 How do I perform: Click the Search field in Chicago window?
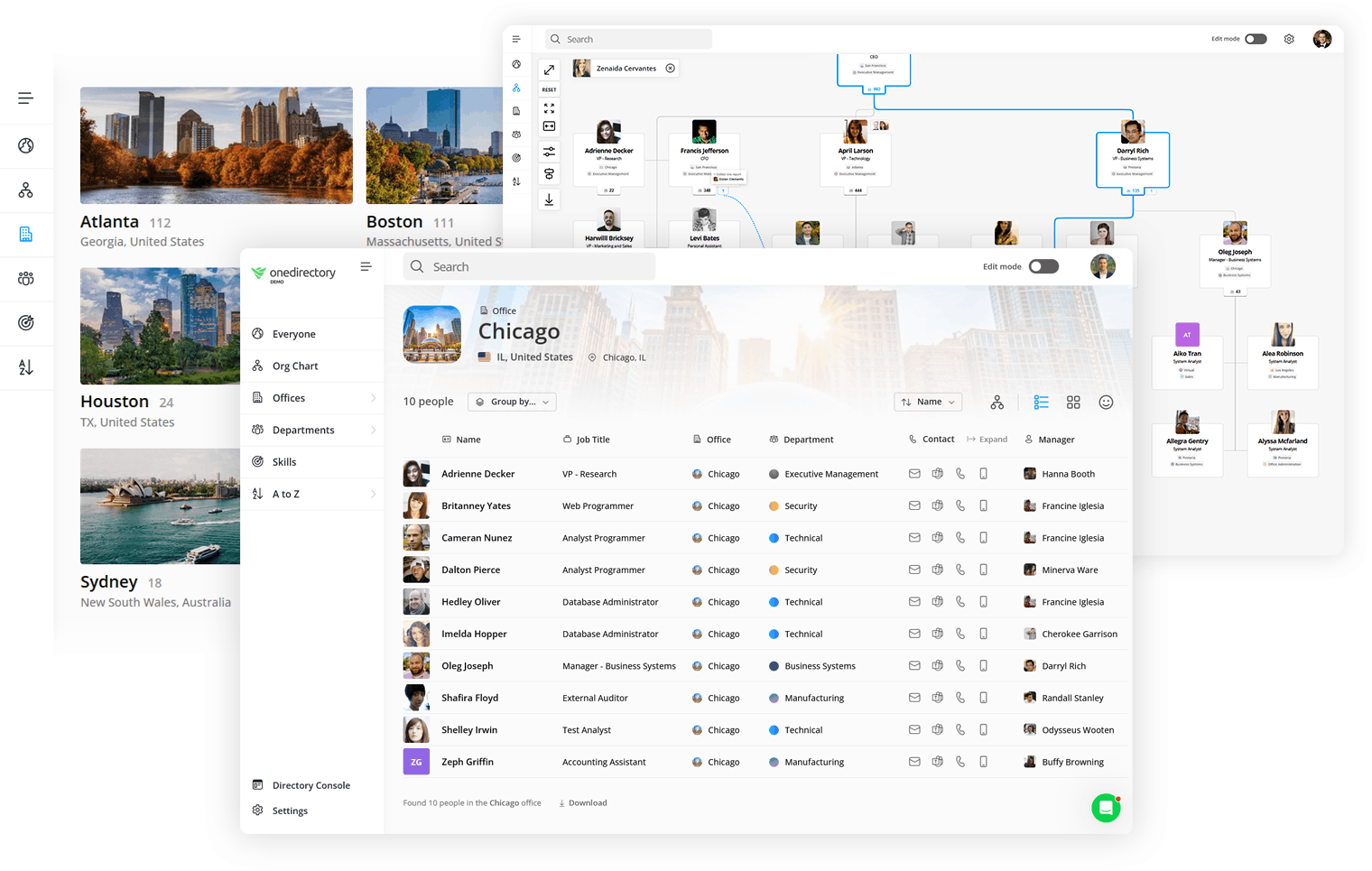[x=529, y=266]
